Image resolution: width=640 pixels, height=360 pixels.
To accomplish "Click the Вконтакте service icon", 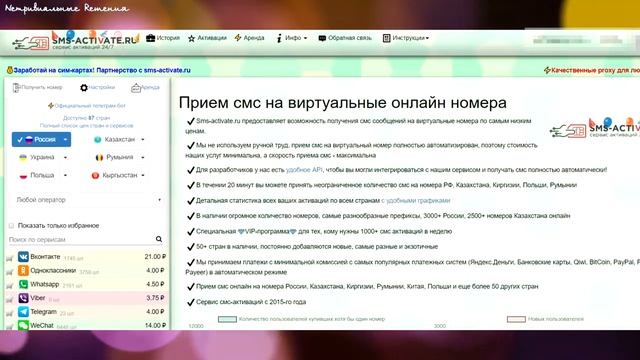I will tap(23, 257).
